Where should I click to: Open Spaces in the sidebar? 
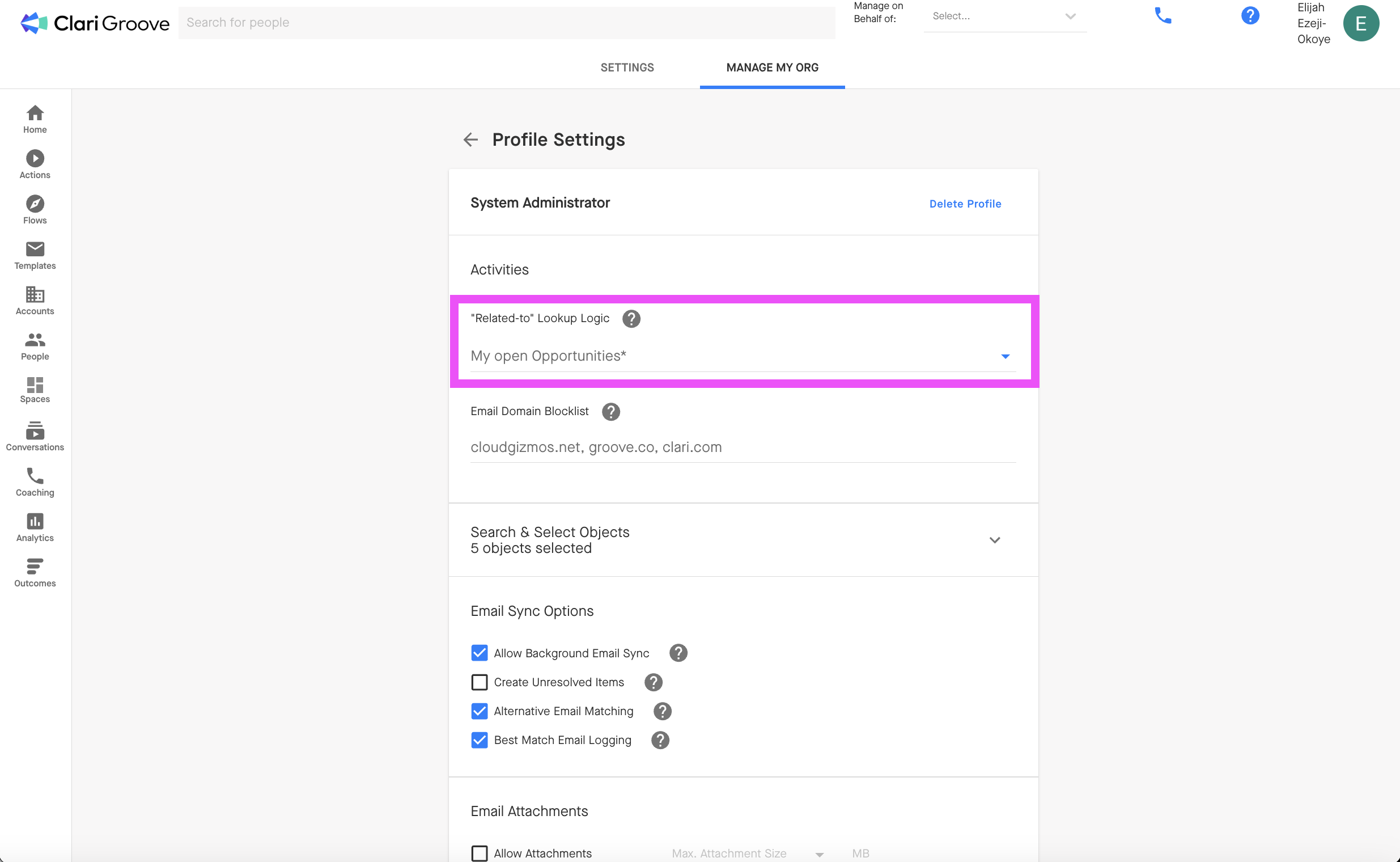pyautogui.click(x=35, y=390)
